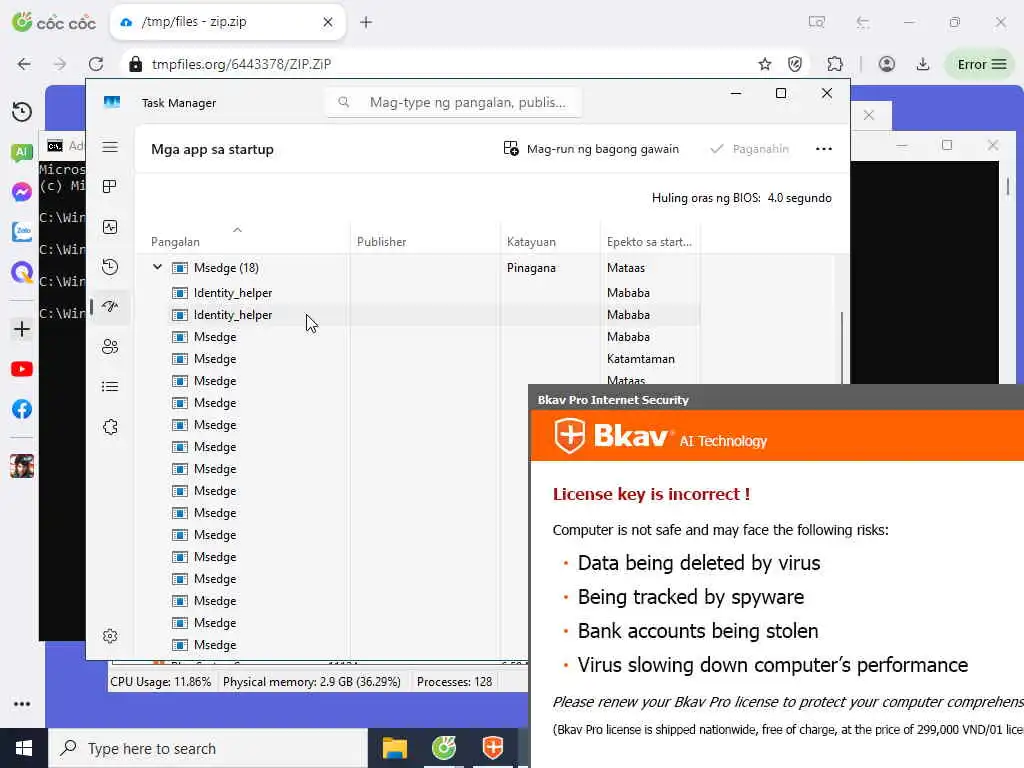Image resolution: width=1024 pixels, height=768 pixels.
Task: Open the Windows Start menu
Action: point(24,748)
